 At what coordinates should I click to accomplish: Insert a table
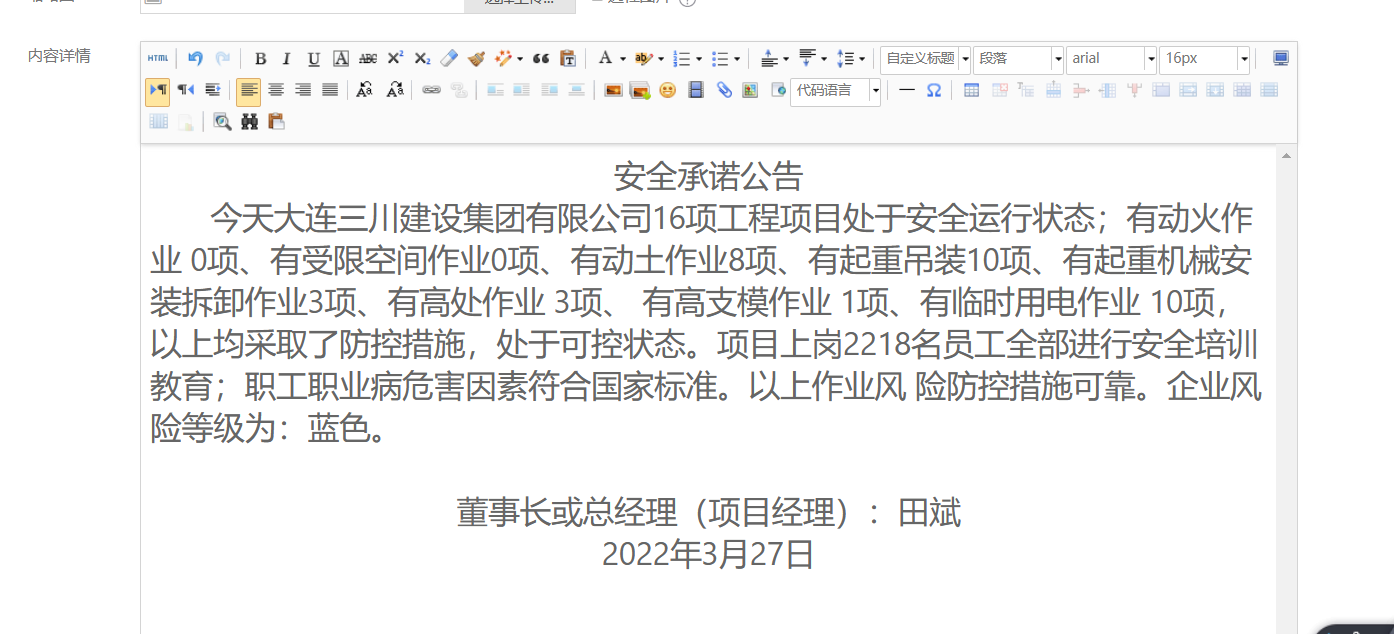[x=971, y=90]
